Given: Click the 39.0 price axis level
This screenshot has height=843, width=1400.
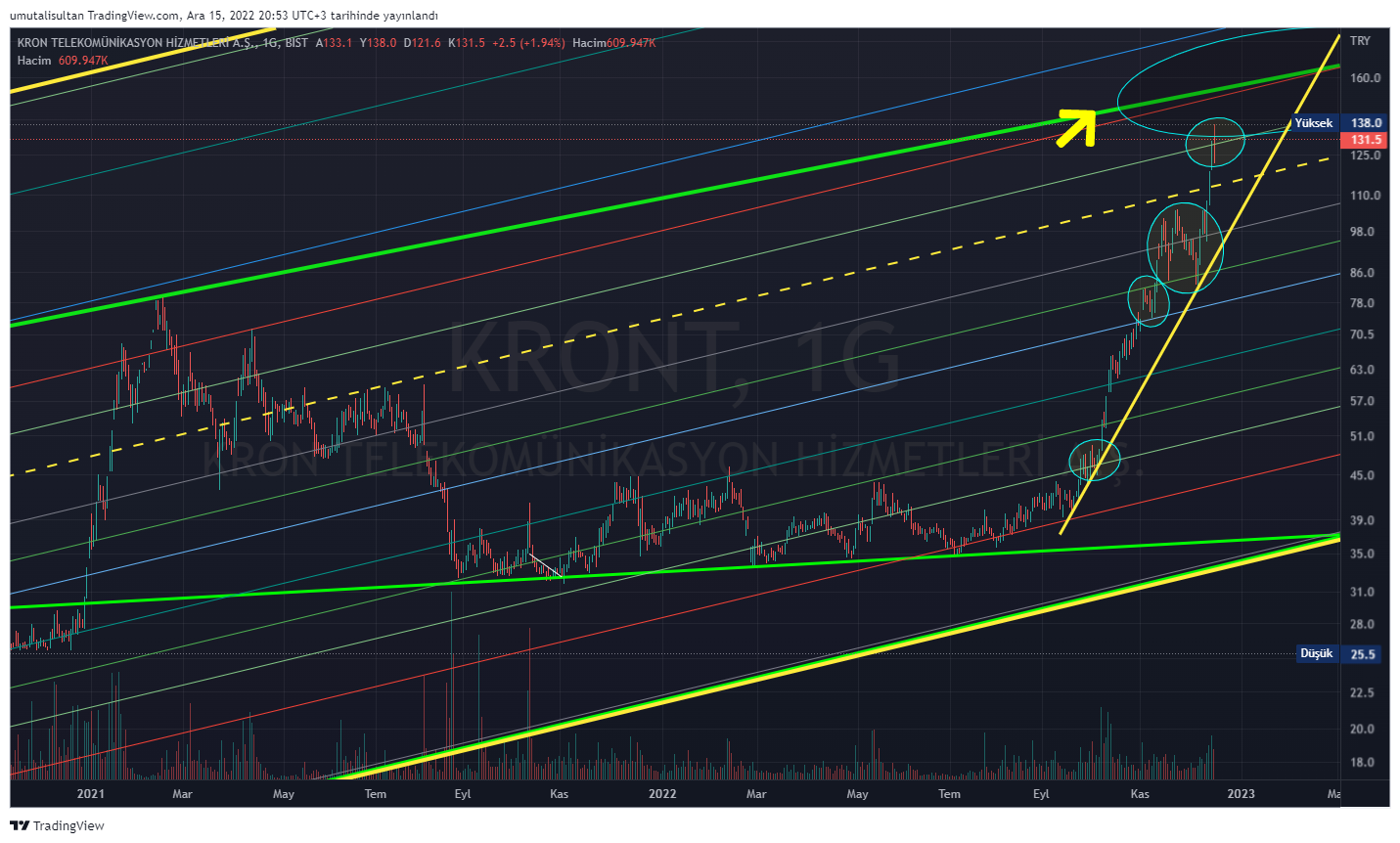Looking at the screenshot, I should [1362, 520].
